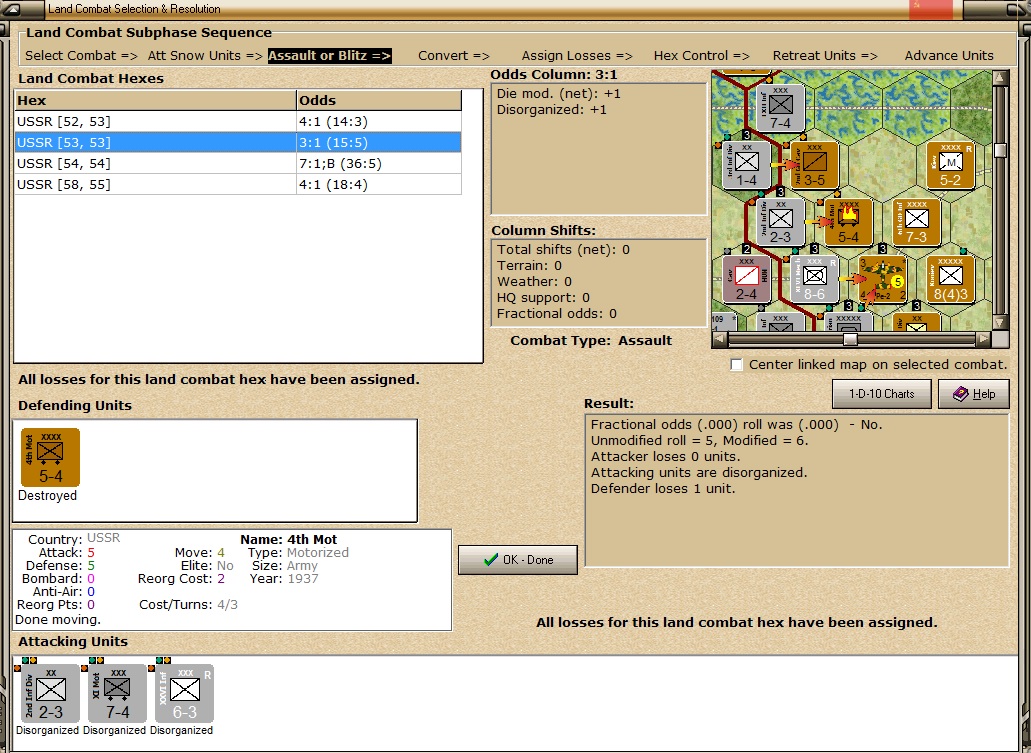Click the Disorganized: +1 modifier line
Viewport: 1031px width, 753px height.
[552, 110]
